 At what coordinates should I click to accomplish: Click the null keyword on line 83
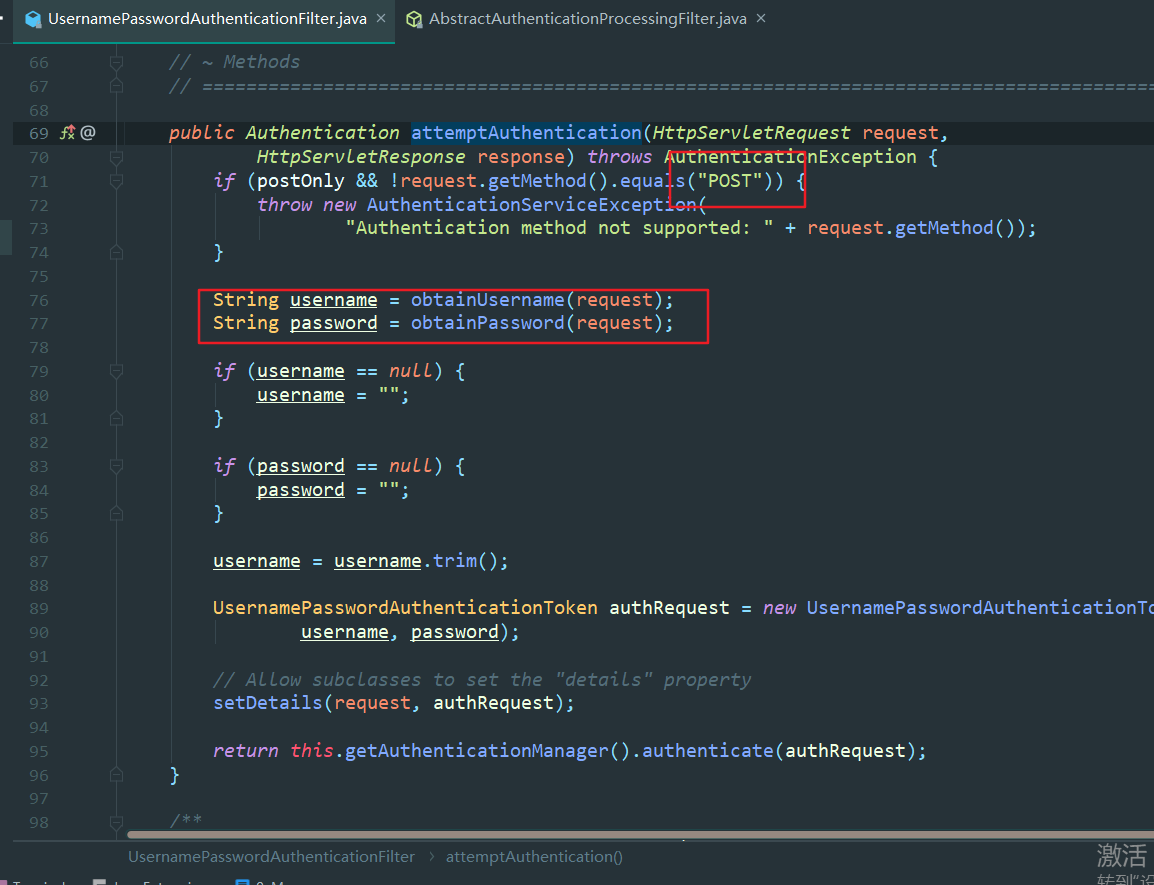click(x=411, y=466)
